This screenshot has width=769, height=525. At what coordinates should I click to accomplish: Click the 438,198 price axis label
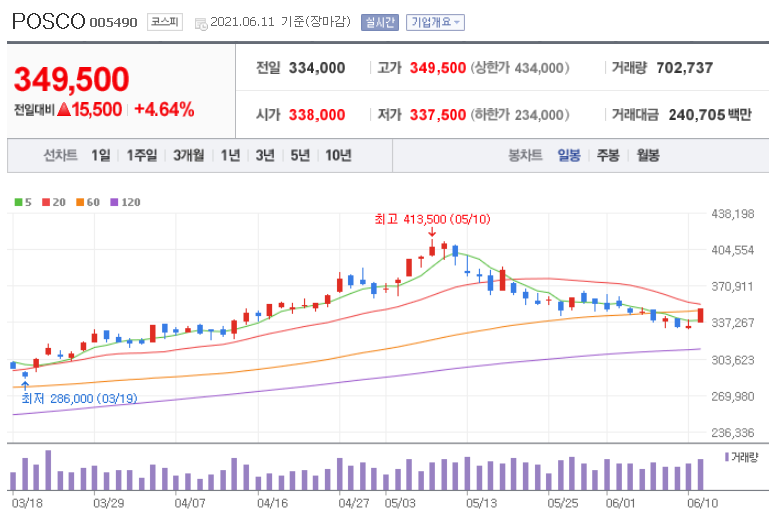733,213
